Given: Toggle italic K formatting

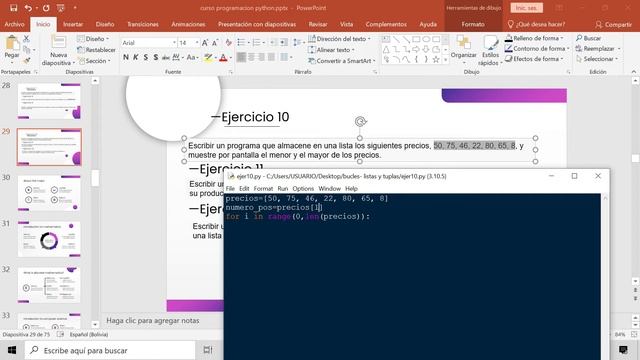Looking at the screenshot, I should [136, 58].
